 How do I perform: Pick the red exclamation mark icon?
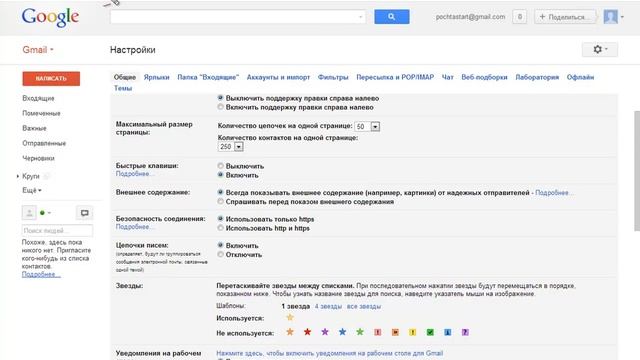point(378,332)
